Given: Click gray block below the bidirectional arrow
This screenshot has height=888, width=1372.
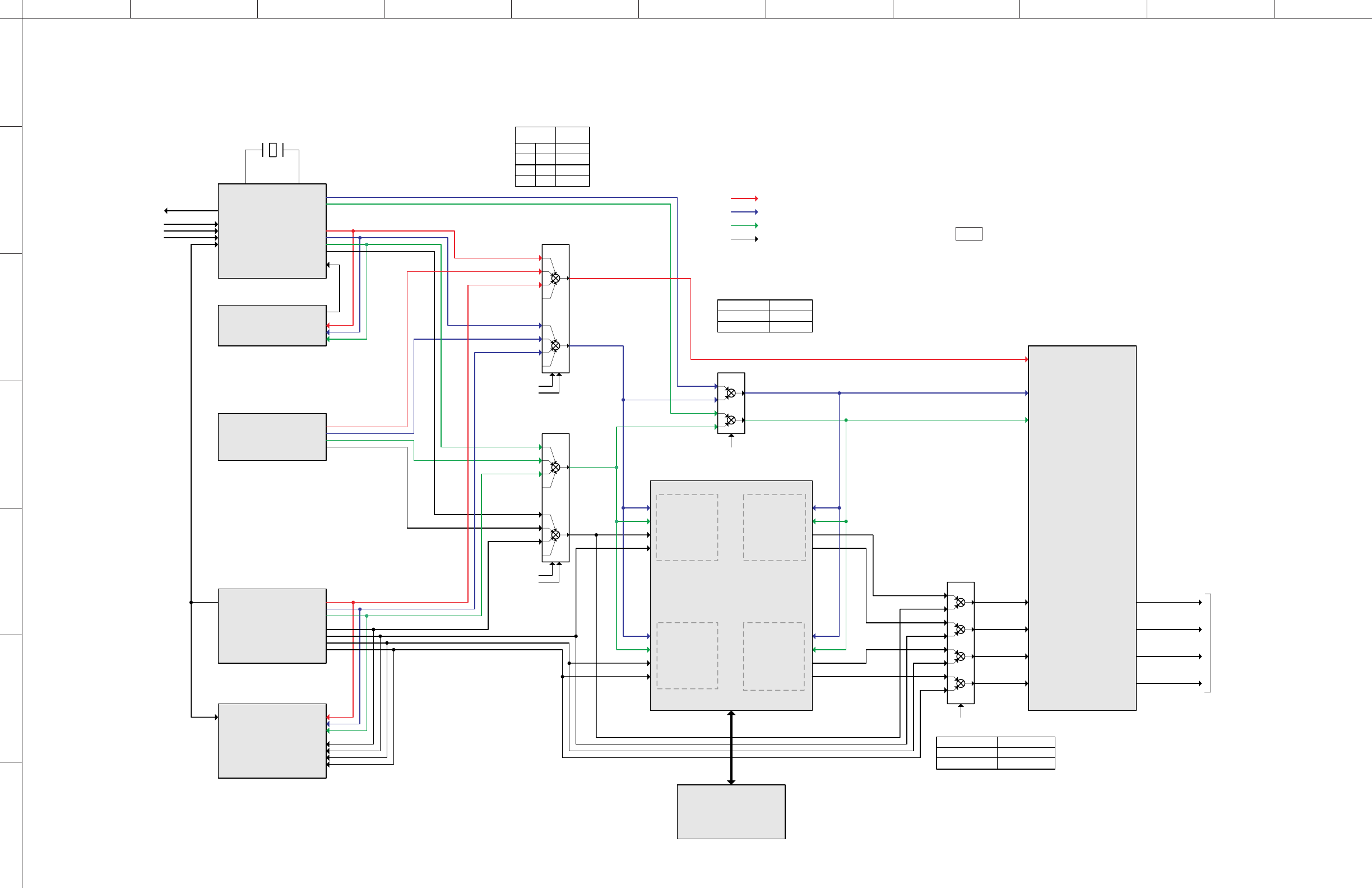Looking at the screenshot, I should tap(731, 811).
